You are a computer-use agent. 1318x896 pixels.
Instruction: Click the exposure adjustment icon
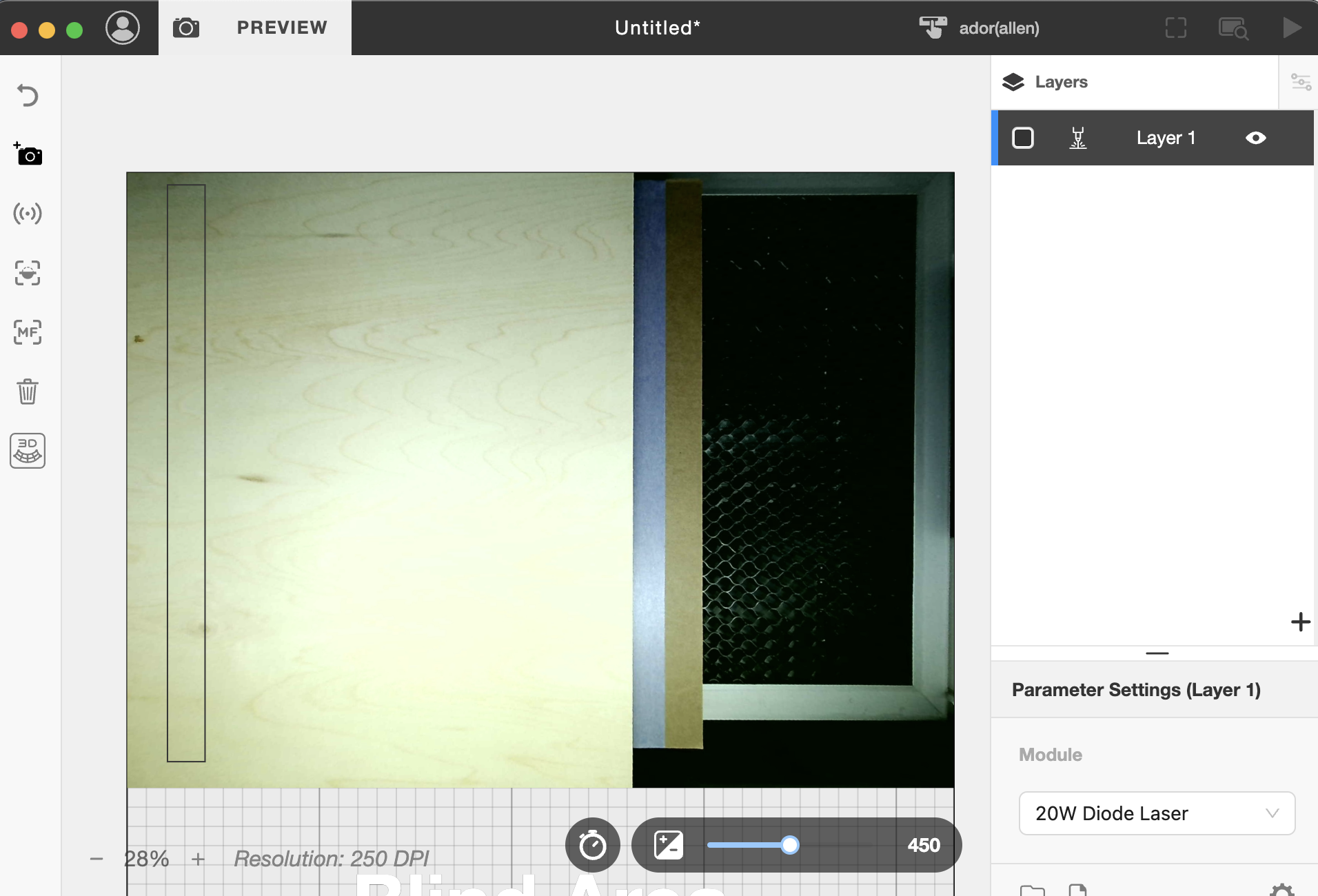pyautogui.click(x=669, y=845)
